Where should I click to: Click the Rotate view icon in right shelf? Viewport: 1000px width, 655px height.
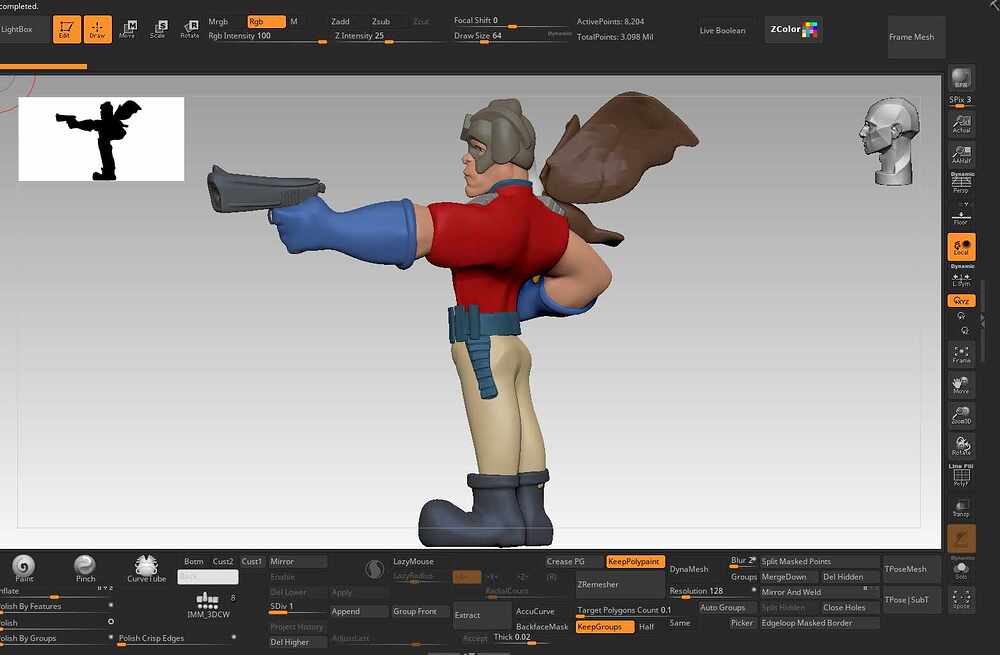point(961,445)
